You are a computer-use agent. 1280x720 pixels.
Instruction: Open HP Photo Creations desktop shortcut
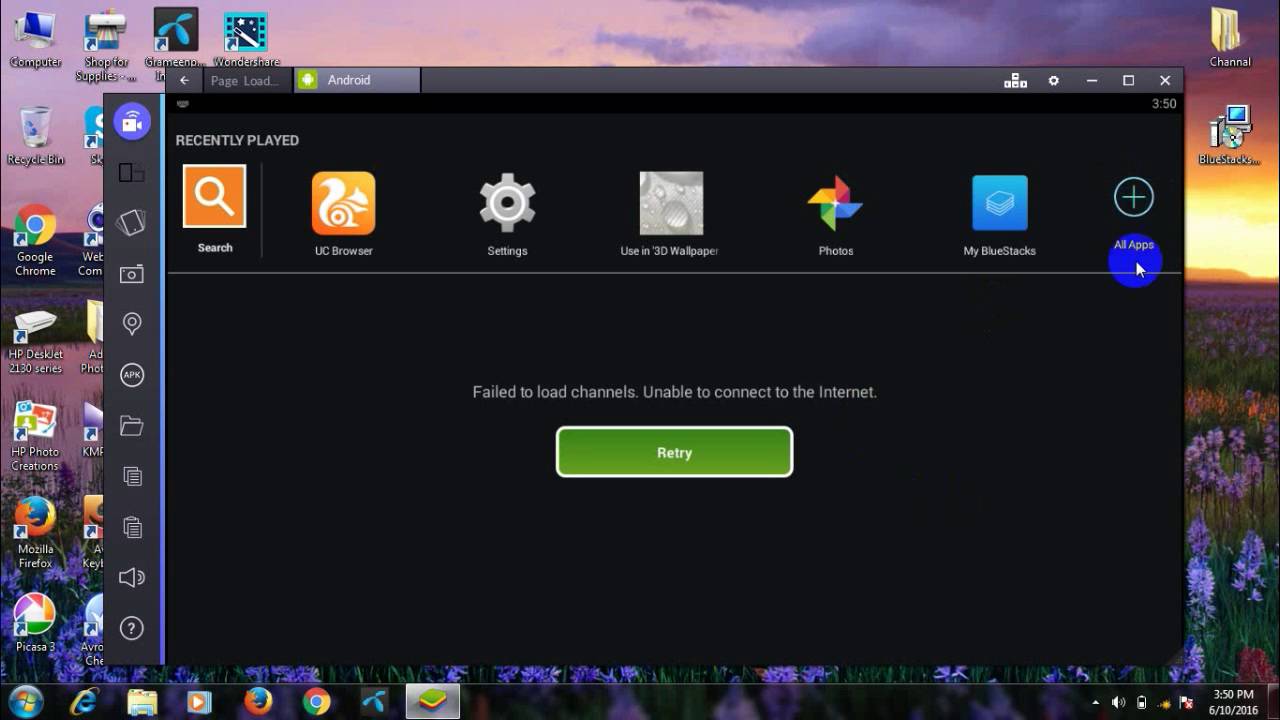coord(35,437)
